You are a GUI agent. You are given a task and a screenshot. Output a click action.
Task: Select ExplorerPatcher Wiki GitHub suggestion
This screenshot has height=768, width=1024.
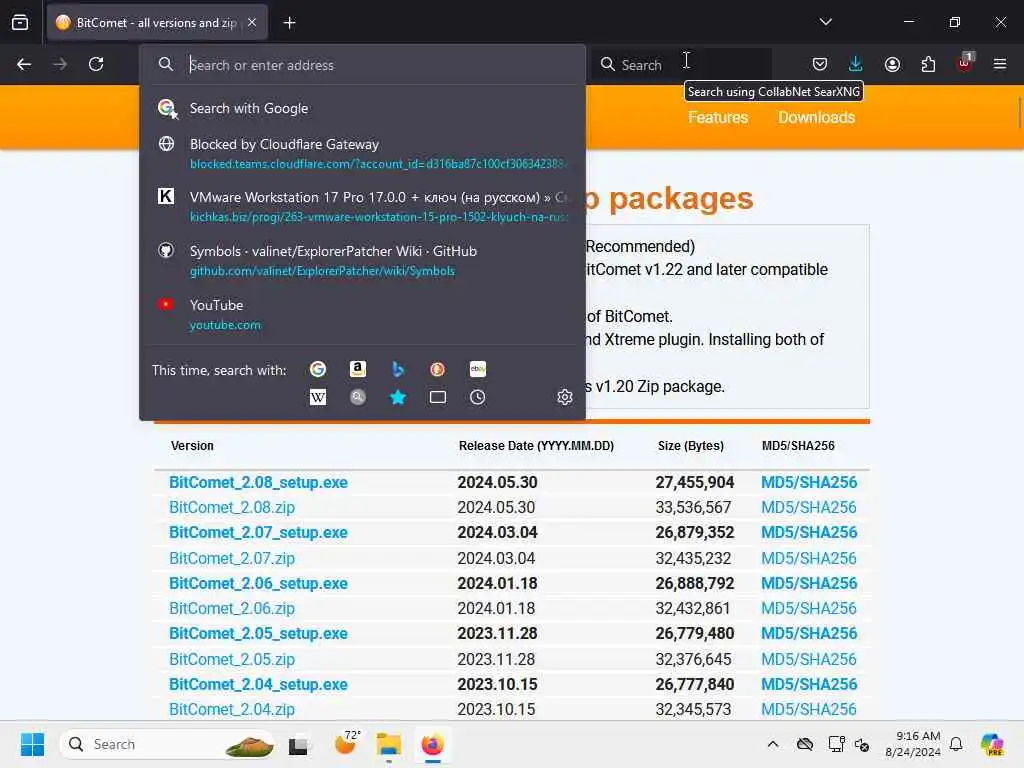tap(362, 261)
